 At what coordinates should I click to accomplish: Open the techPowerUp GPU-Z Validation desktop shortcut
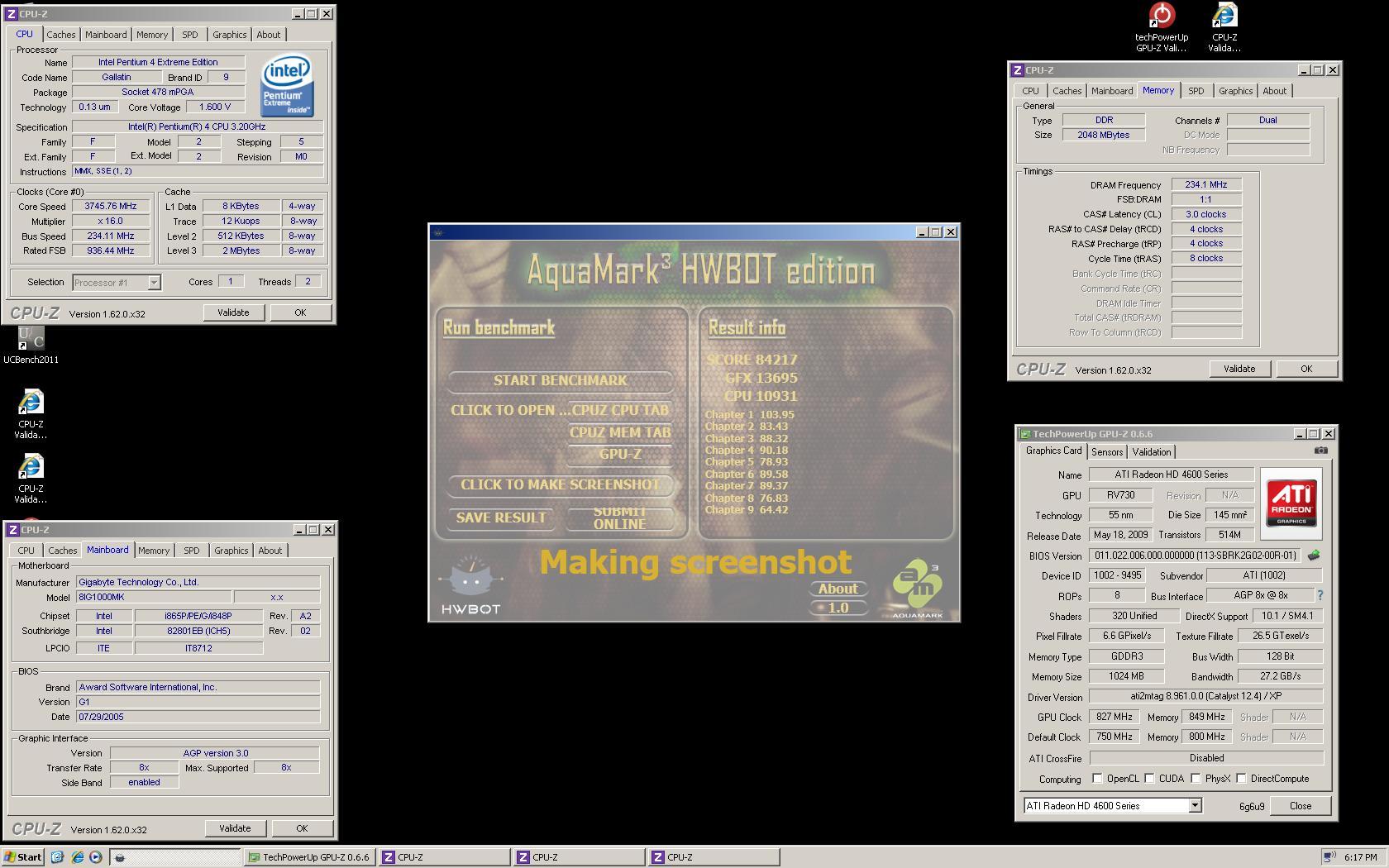1162,27
